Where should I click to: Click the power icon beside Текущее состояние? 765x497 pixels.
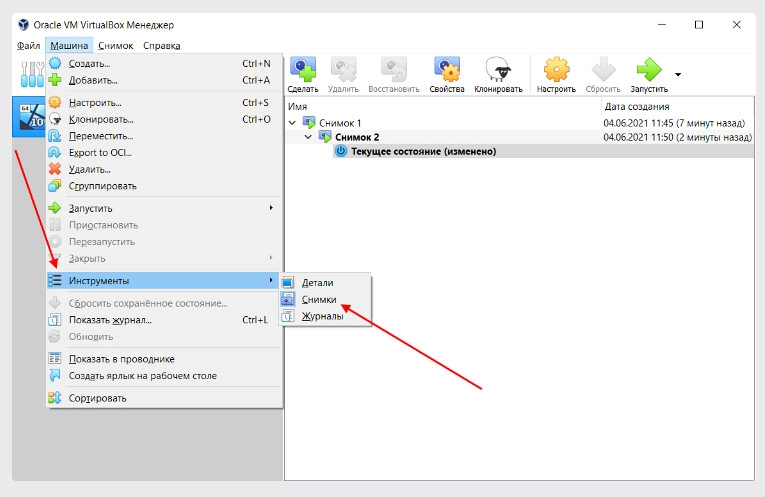[x=341, y=151]
